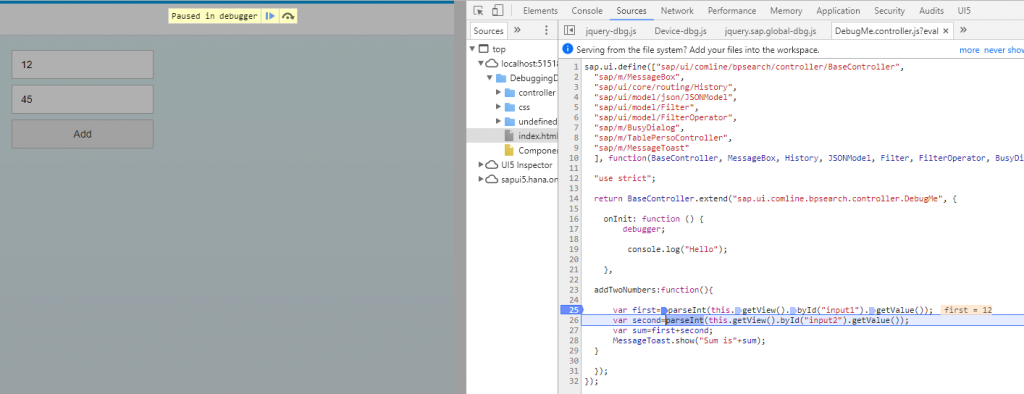Click line number 26 in the gutter

[x=575, y=321]
